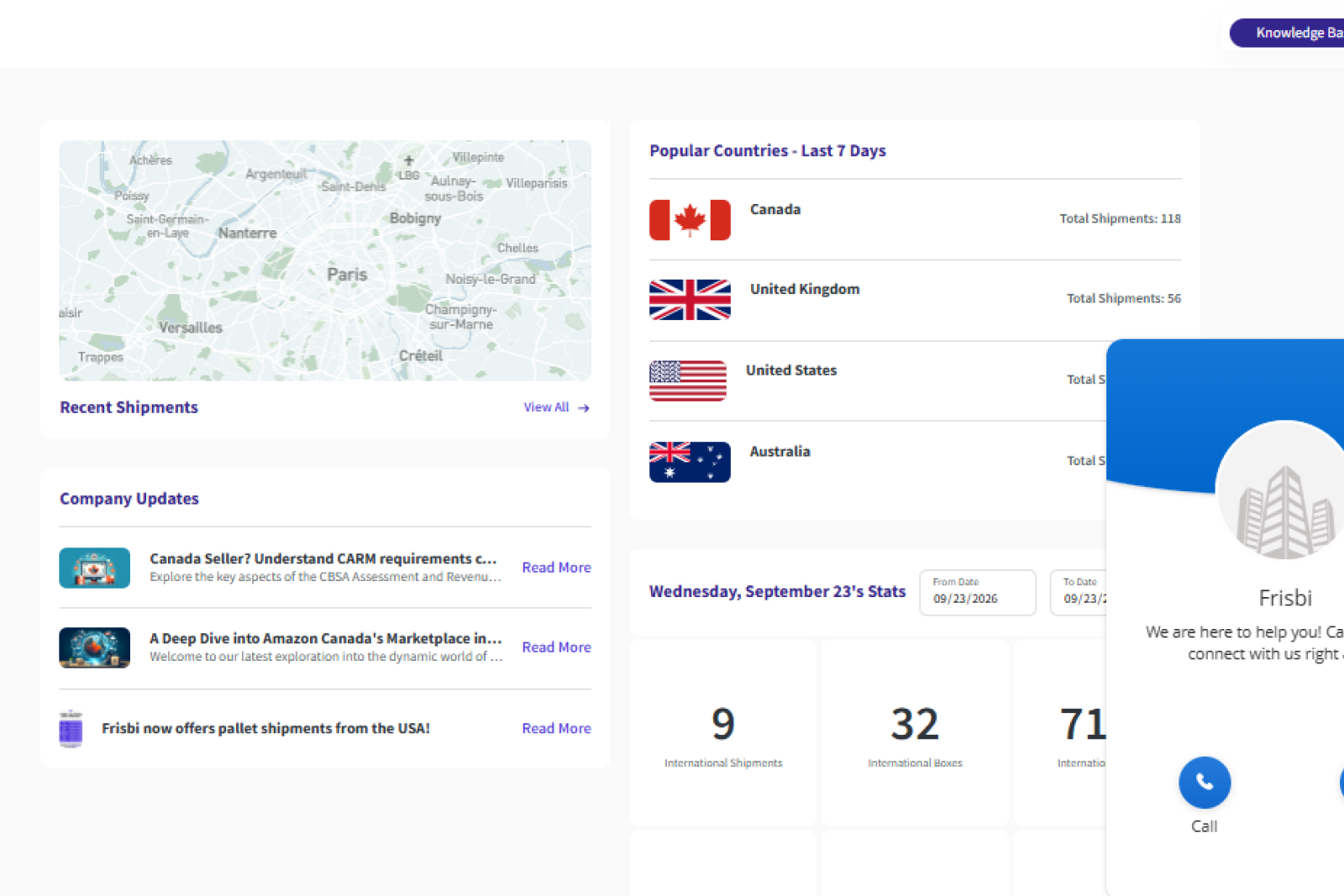
Task: Click the Call label under phone icon
Action: pos(1205,826)
